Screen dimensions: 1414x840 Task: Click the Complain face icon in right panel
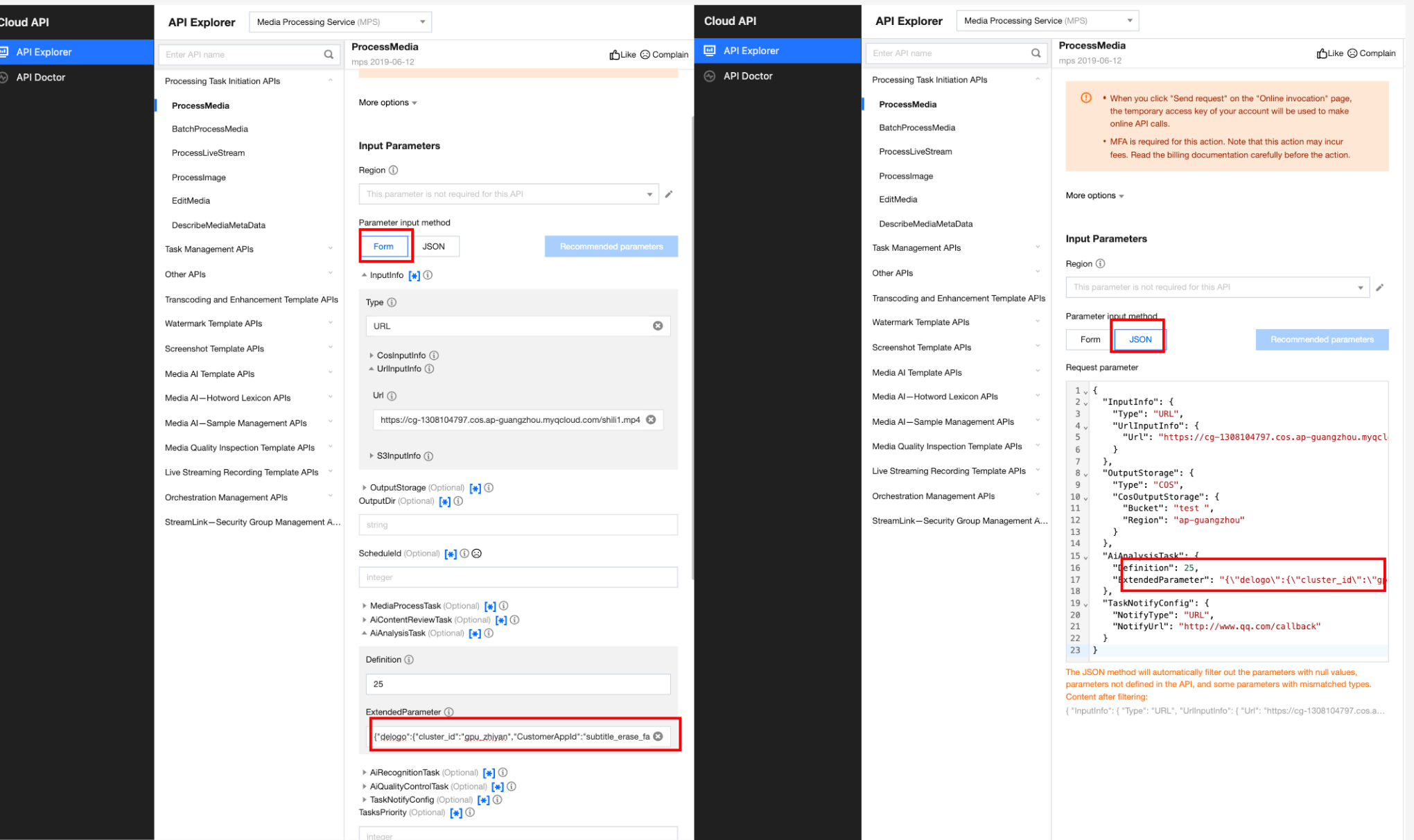click(x=1352, y=53)
